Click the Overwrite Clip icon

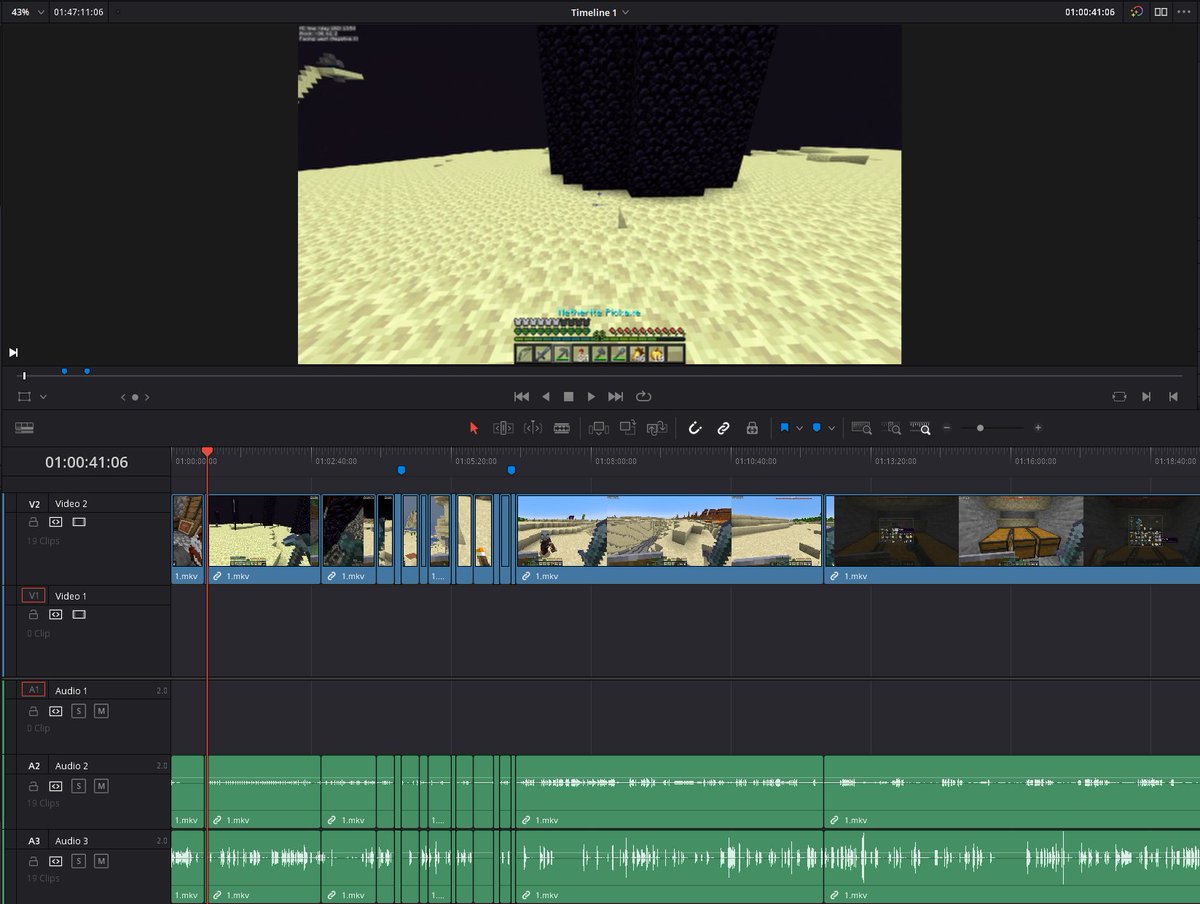click(x=628, y=427)
